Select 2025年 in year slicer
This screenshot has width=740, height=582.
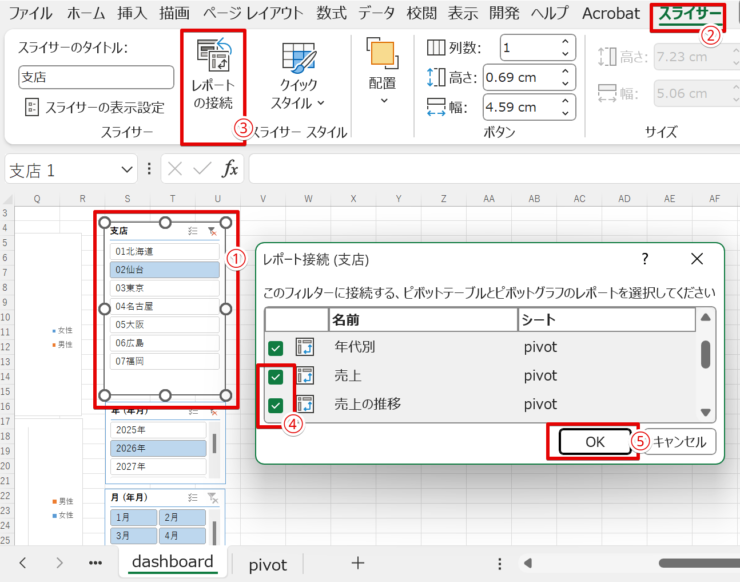click(x=158, y=430)
